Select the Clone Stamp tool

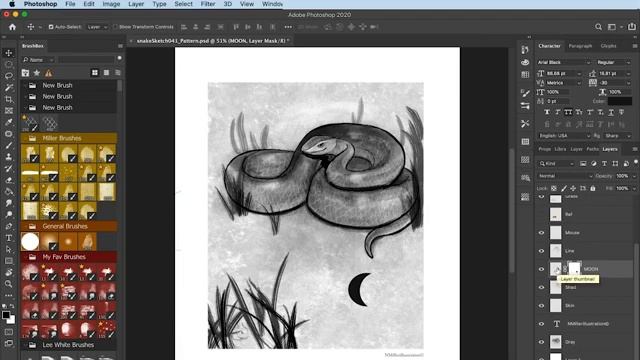pos(9,157)
